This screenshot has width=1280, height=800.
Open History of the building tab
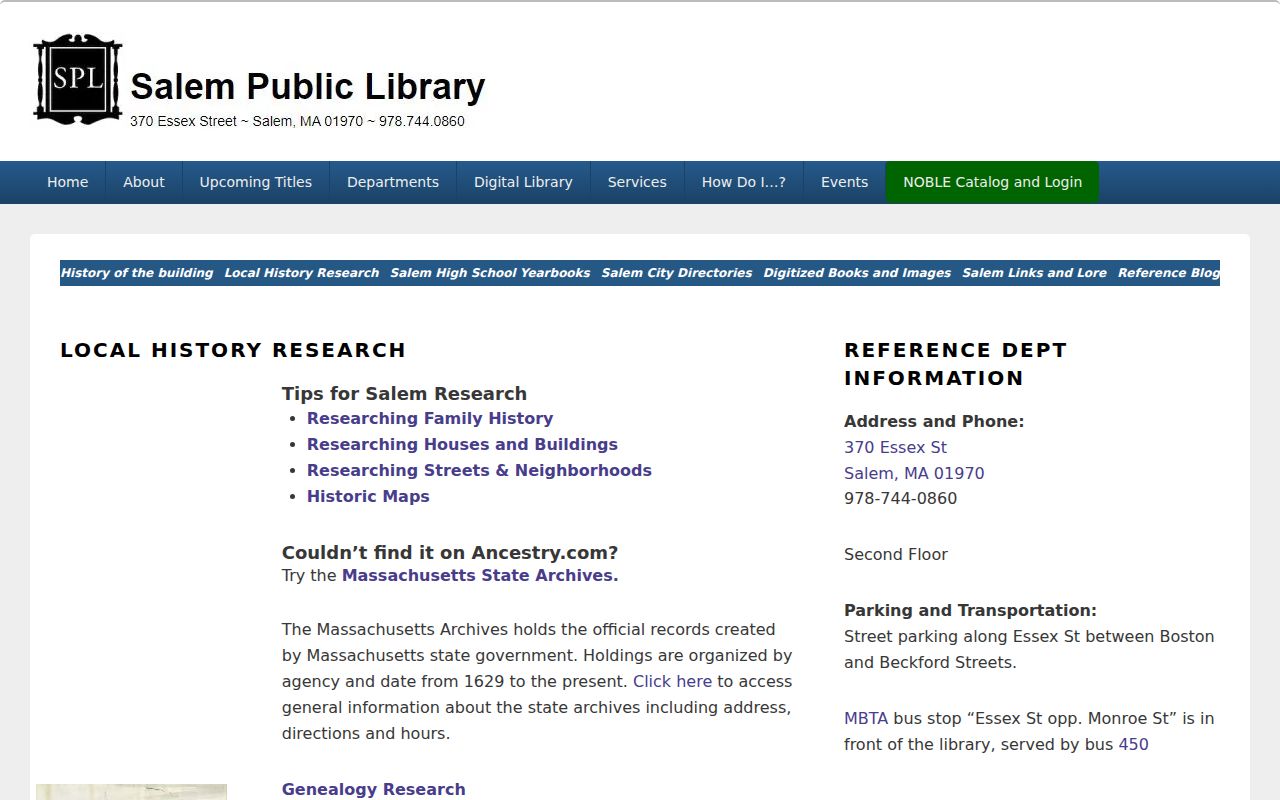137,273
